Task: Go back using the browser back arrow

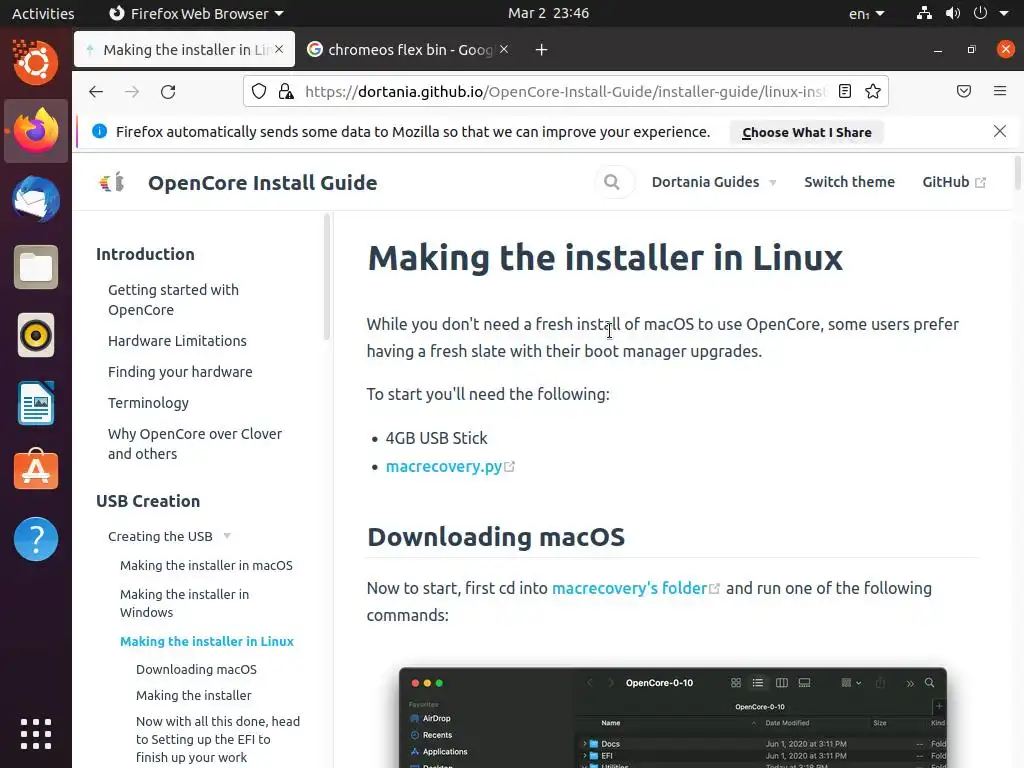Action: (x=96, y=91)
